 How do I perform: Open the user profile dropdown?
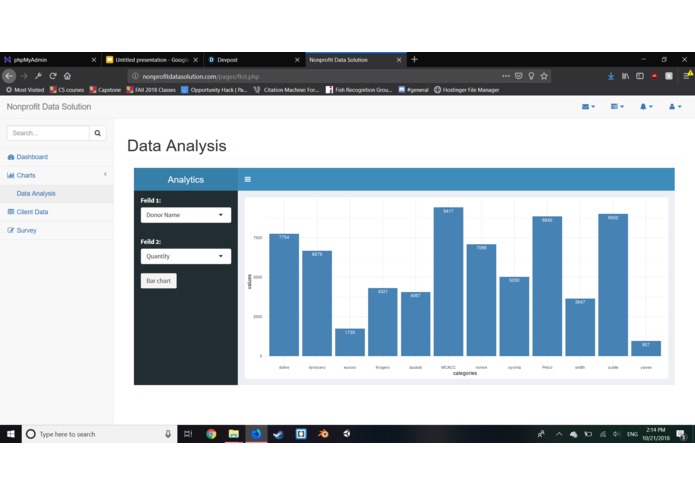click(x=675, y=106)
